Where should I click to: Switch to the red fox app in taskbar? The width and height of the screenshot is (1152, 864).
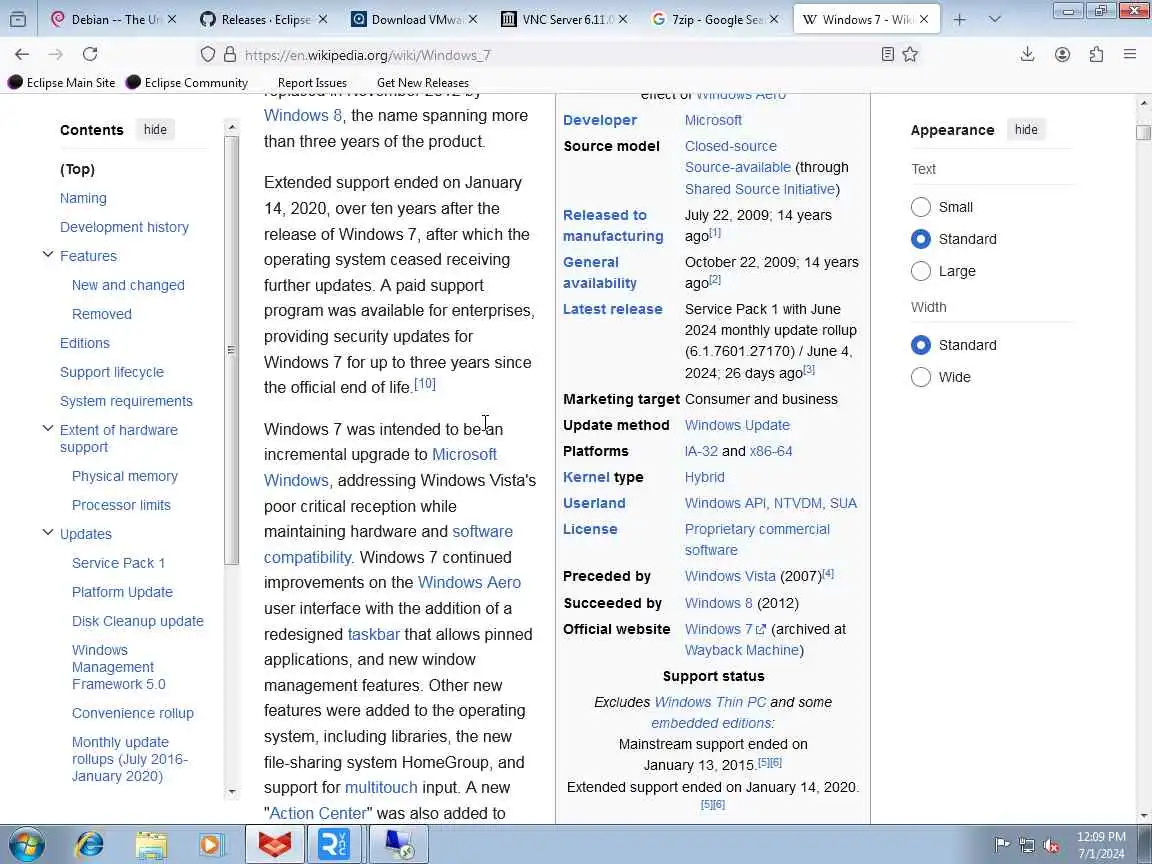pos(274,845)
